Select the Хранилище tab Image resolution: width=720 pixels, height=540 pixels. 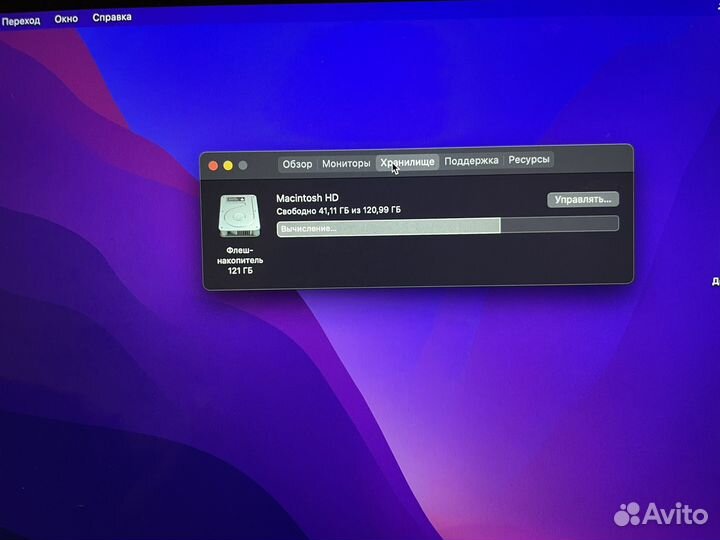point(407,162)
